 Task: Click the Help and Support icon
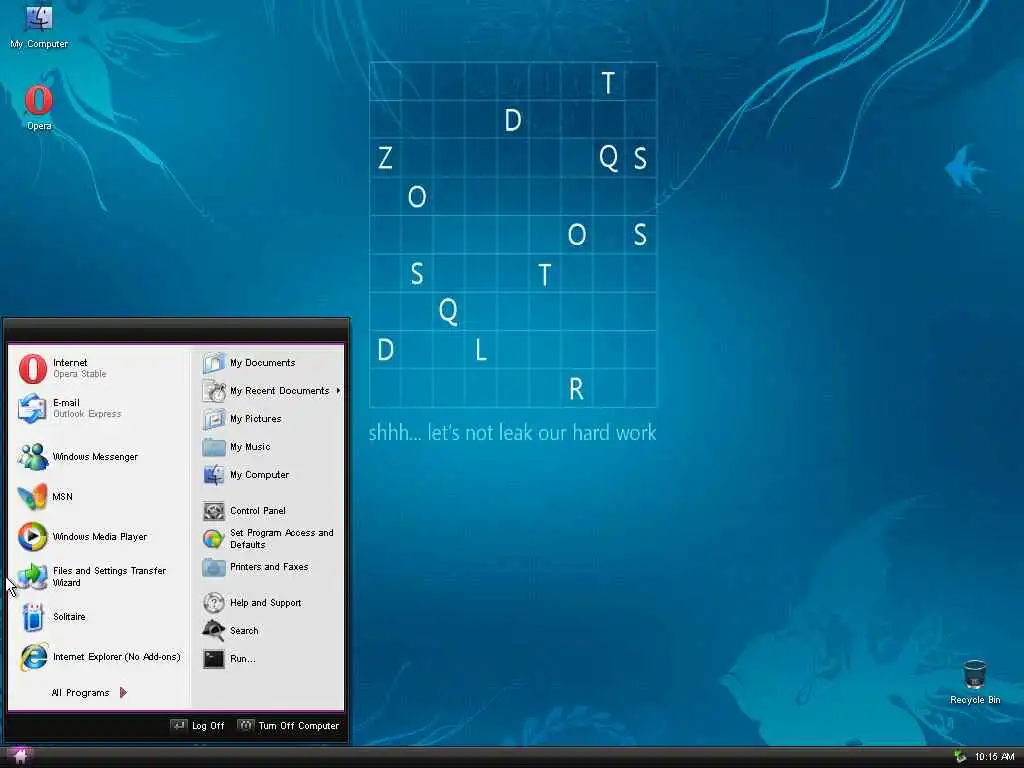click(214, 603)
